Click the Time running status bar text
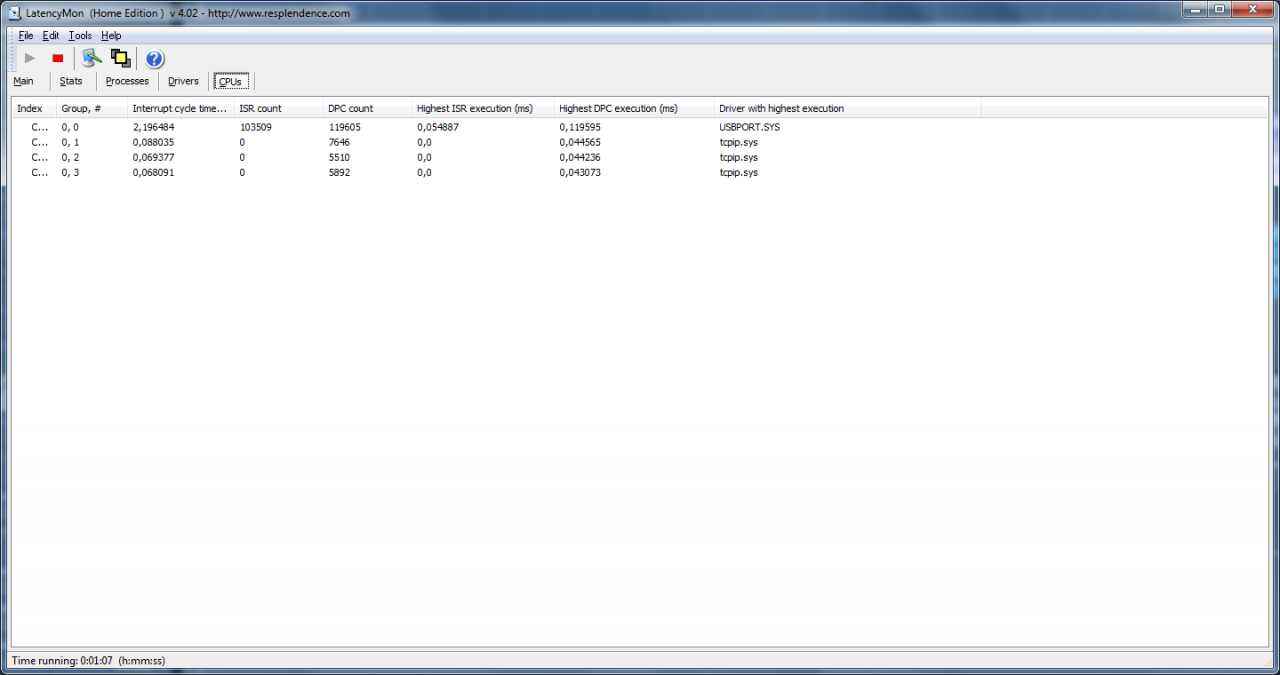Image resolution: width=1280 pixels, height=675 pixels. coord(88,661)
